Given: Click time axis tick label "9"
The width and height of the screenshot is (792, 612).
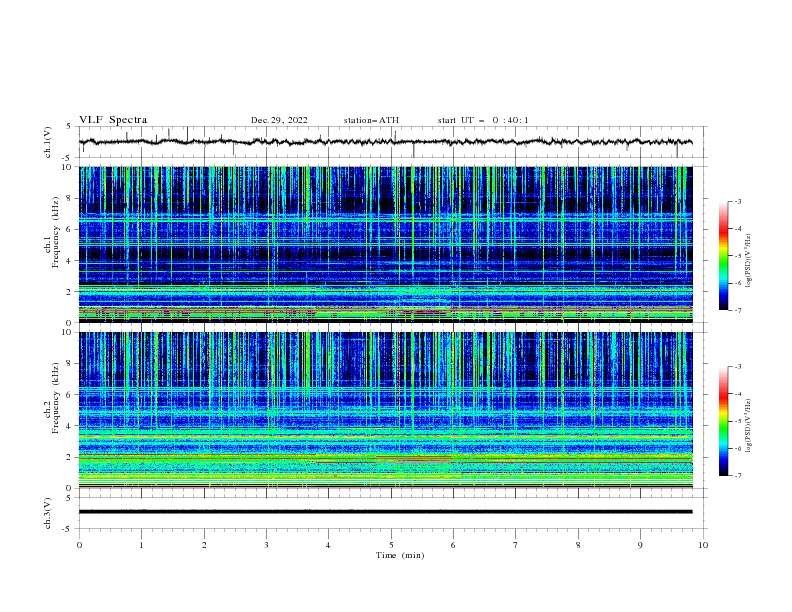Looking at the screenshot, I should pos(640,545).
